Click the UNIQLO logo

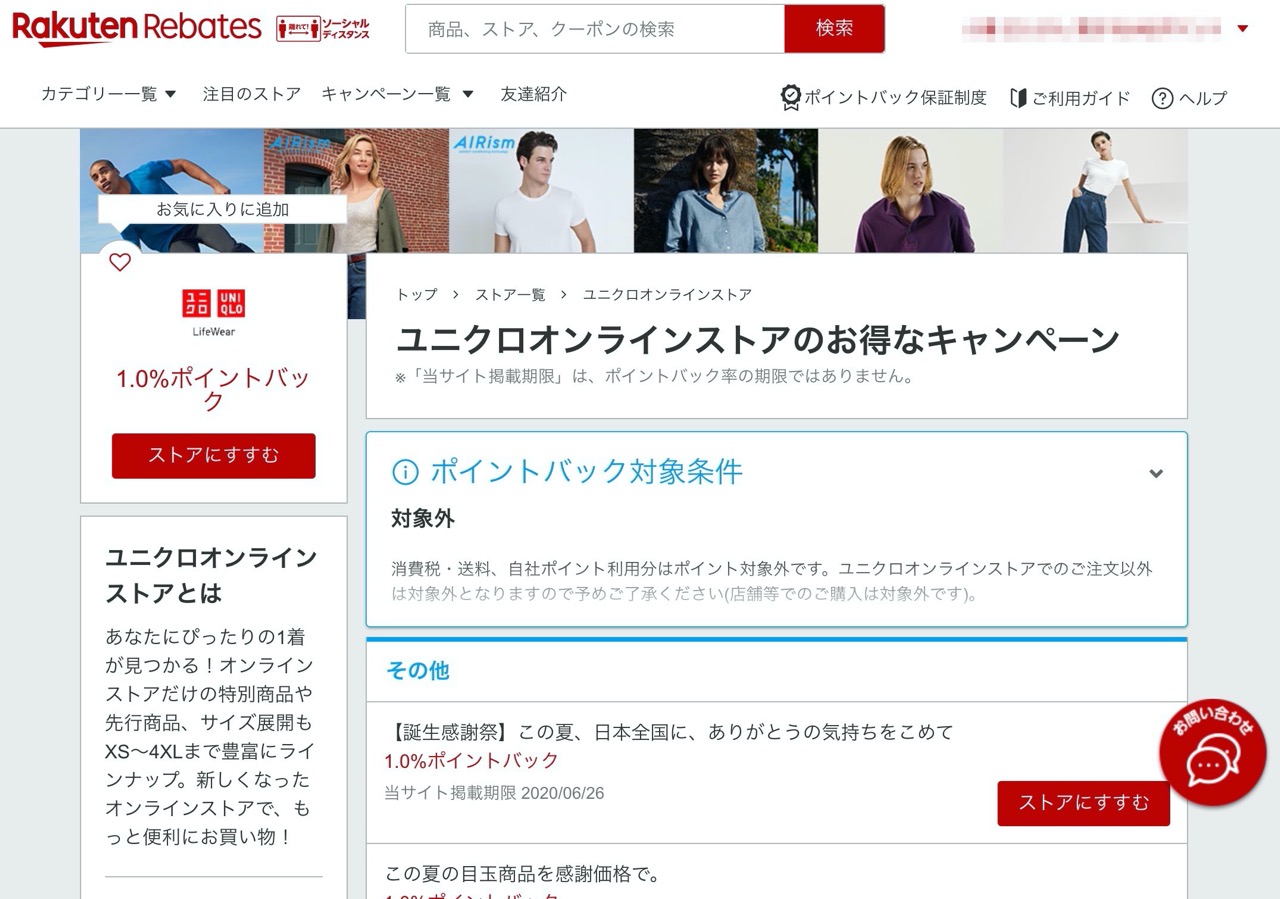[213, 311]
